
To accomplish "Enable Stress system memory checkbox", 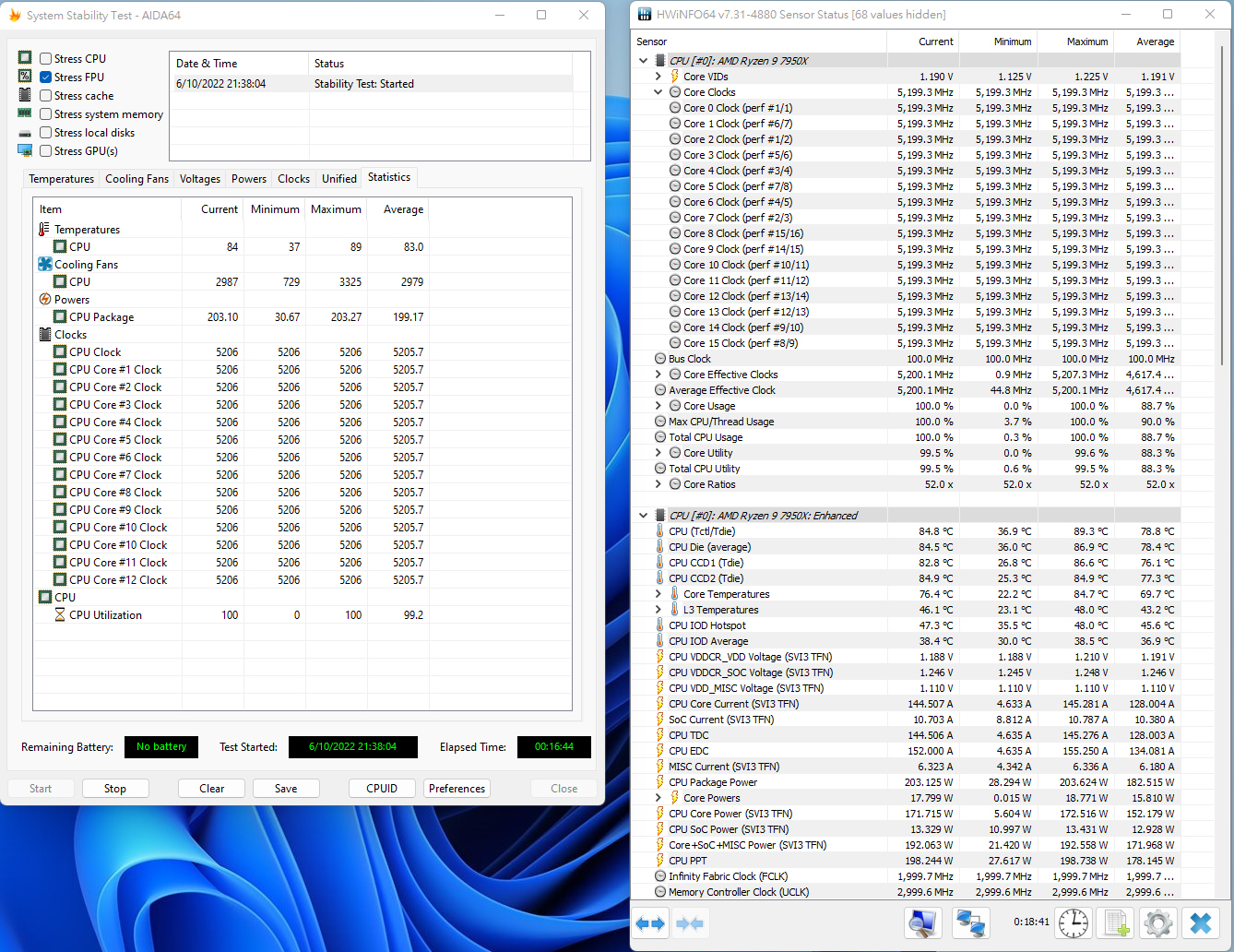I will [x=45, y=113].
